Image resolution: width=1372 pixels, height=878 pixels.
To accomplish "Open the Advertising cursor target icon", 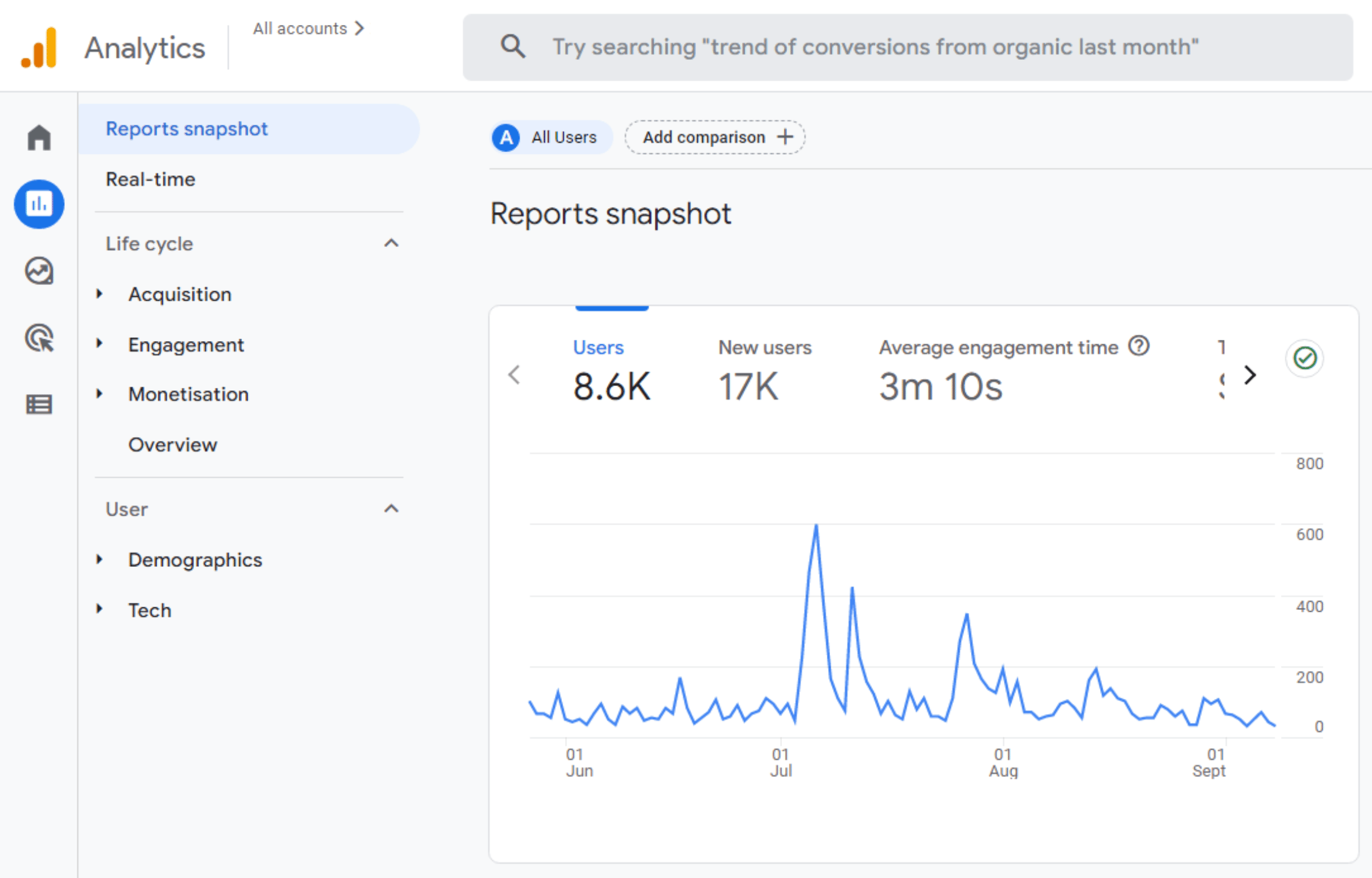I will (39, 338).
